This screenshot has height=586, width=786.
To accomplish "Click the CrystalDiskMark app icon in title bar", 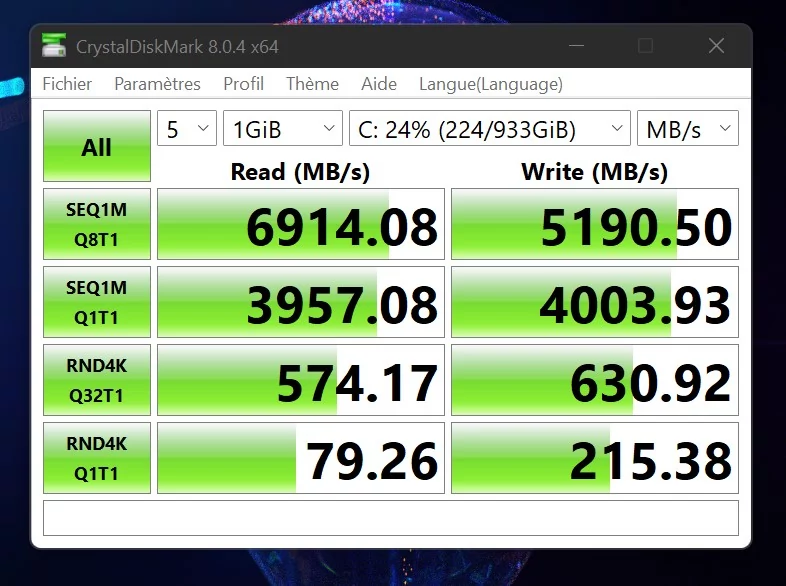I will pyautogui.click(x=54, y=46).
